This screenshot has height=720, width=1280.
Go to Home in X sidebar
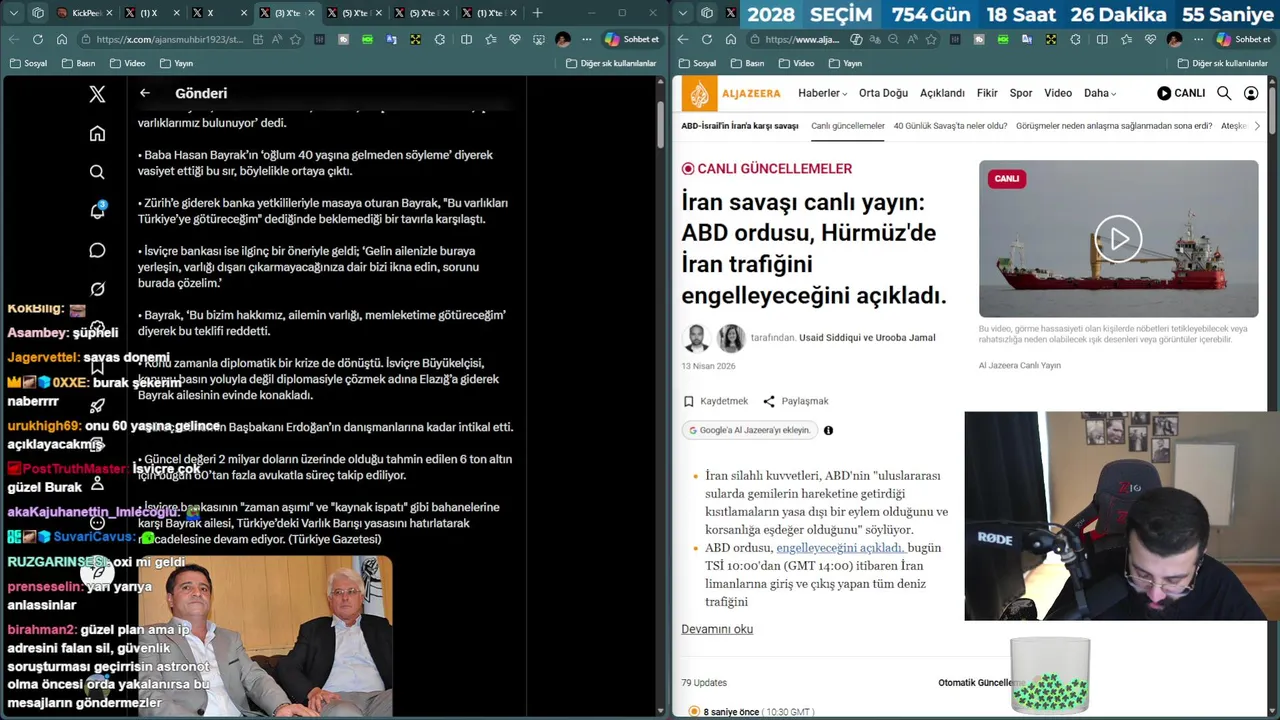tap(97, 133)
